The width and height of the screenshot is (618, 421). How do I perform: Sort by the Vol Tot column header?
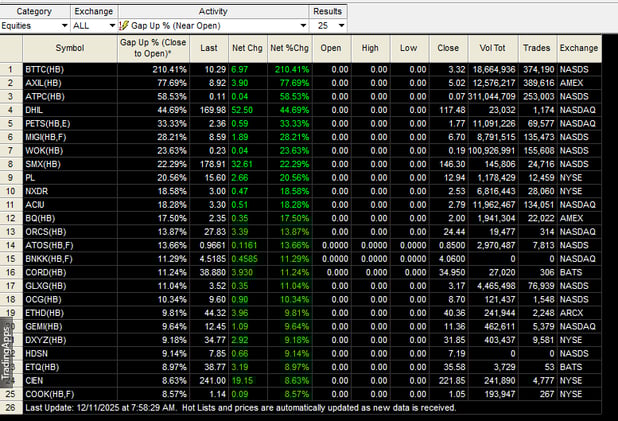pos(493,48)
